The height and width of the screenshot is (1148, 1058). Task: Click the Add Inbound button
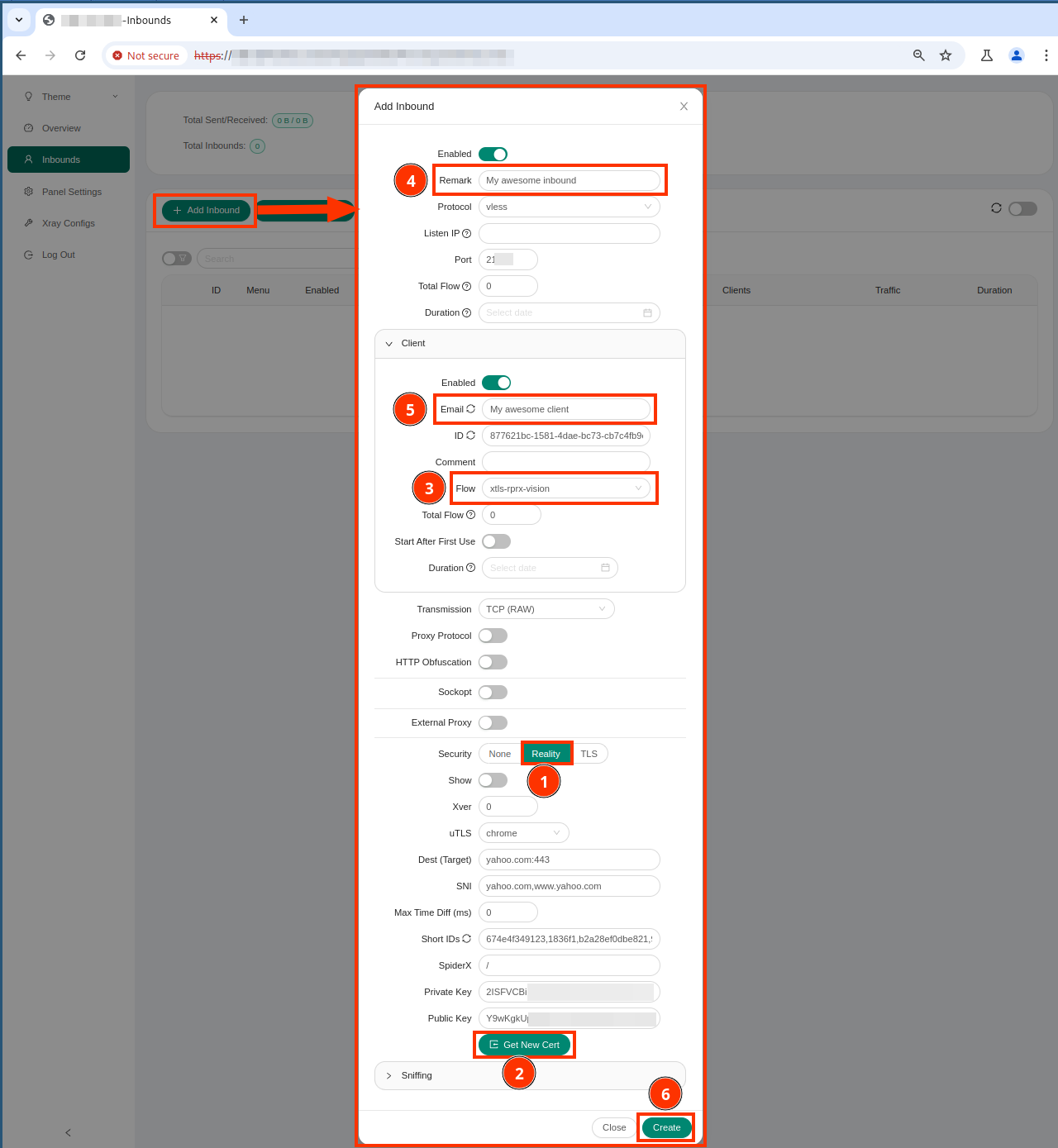[206, 211]
